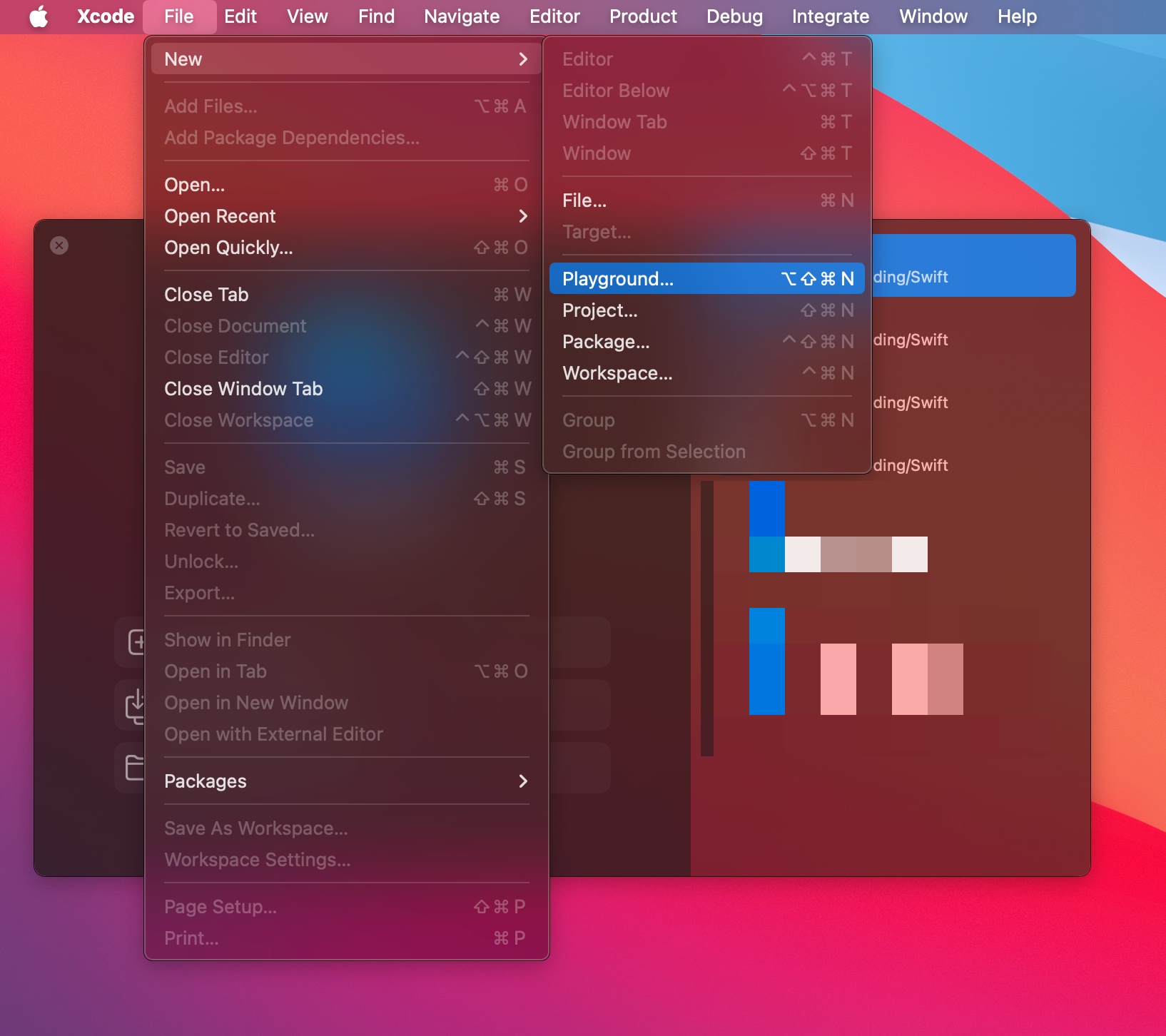Click the clone repository download icon
Viewport: 1166px width, 1036px height.
point(135,706)
